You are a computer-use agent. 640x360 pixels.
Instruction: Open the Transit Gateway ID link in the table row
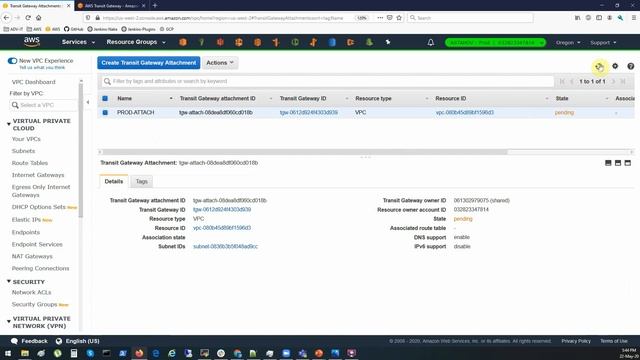tap(309, 112)
